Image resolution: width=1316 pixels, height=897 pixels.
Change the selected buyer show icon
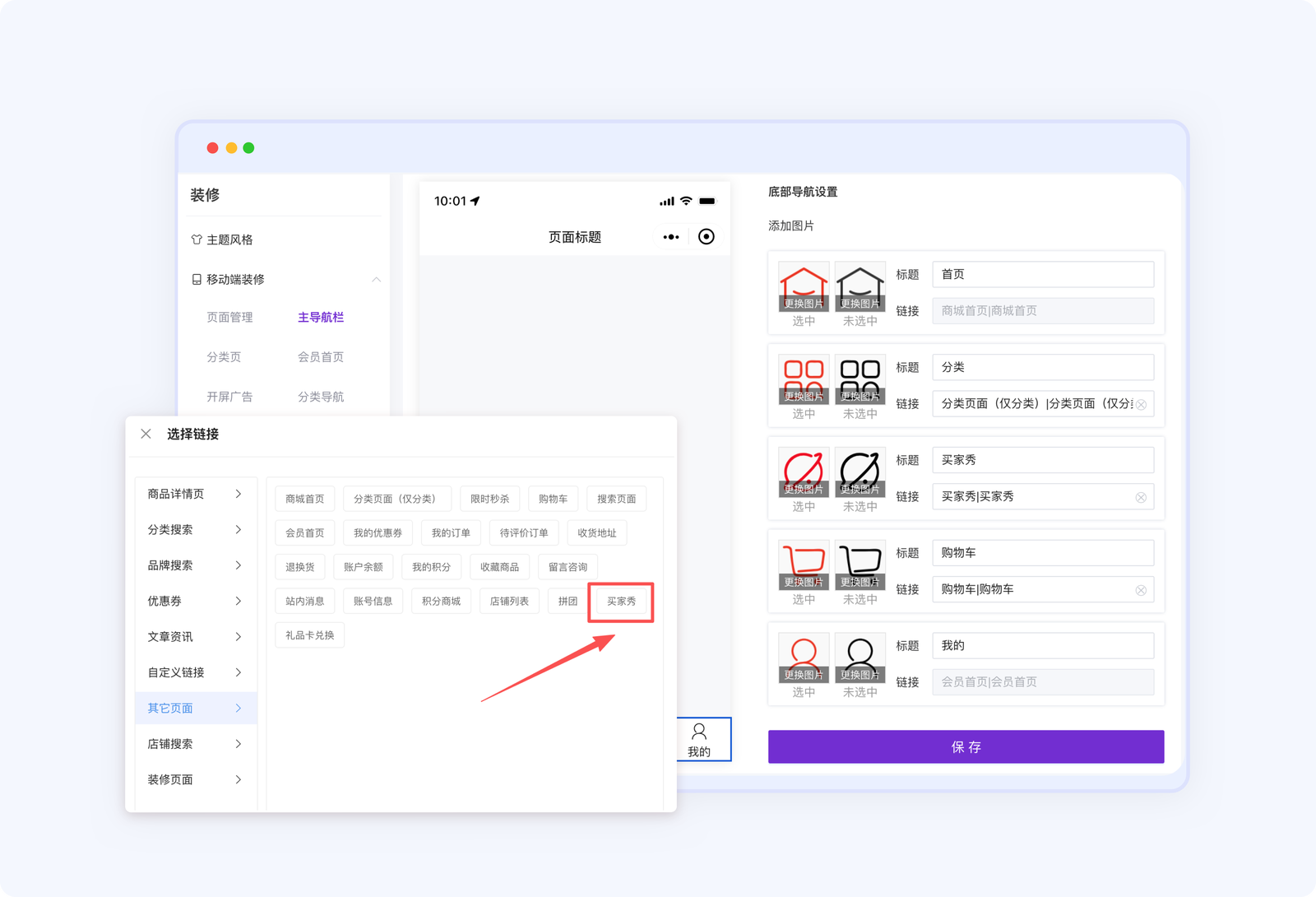pyautogui.click(x=803, y=489)
